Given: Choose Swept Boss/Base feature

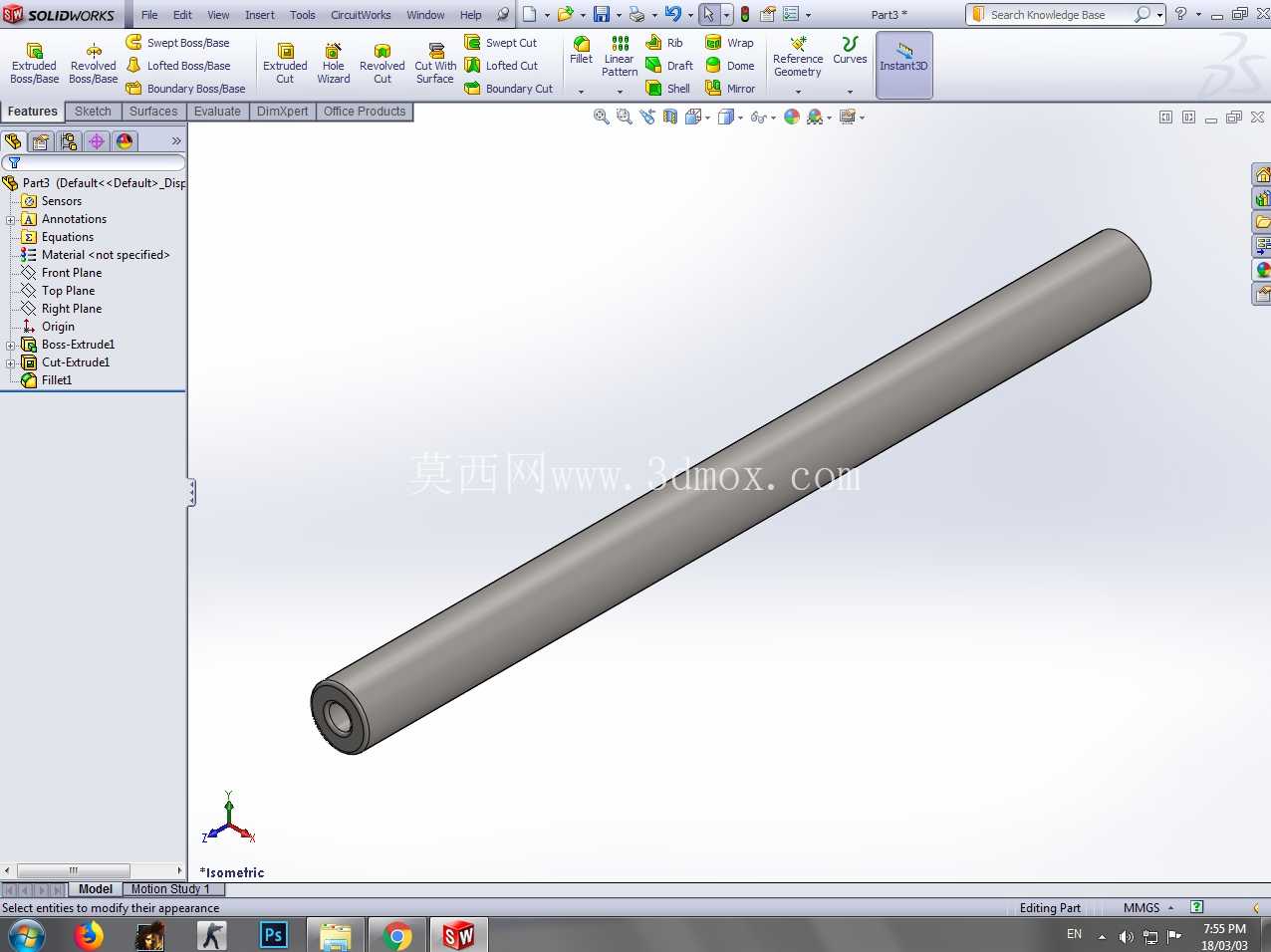Looking at the screenshot, I should pyautogui.click(x=178, y=43).
